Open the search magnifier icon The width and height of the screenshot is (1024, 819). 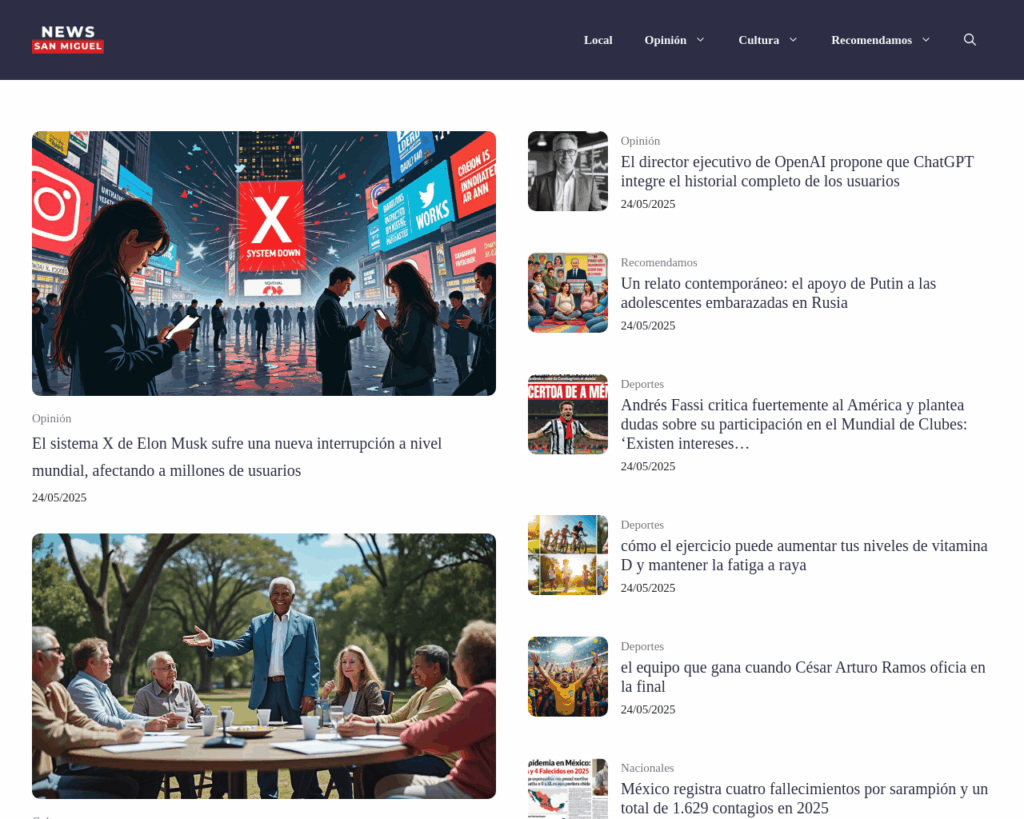(969, 40)
